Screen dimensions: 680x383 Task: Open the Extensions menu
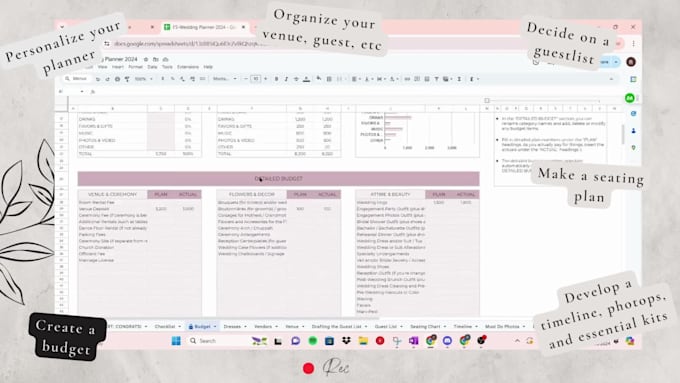(x=188, y=67)
